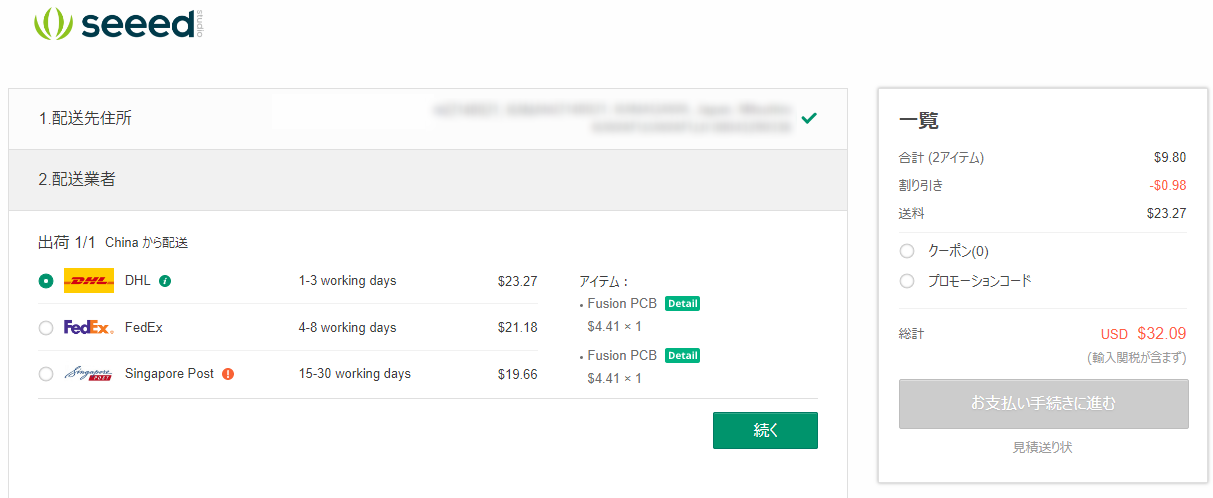Viewport: 1213px width, 498px height.
Task: Open the orange Singapore Post warning icon
Action: point(228,374)
